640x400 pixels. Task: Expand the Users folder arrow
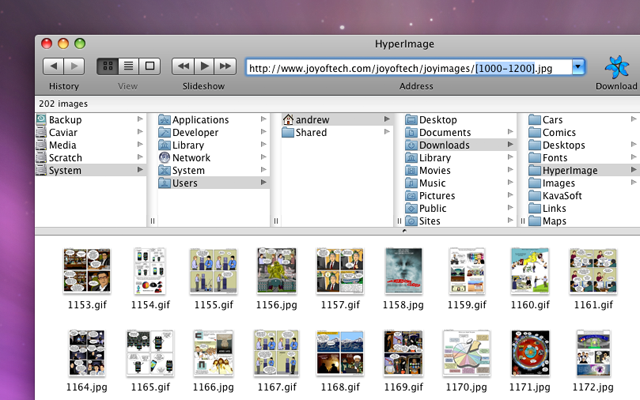coord(264,183)
